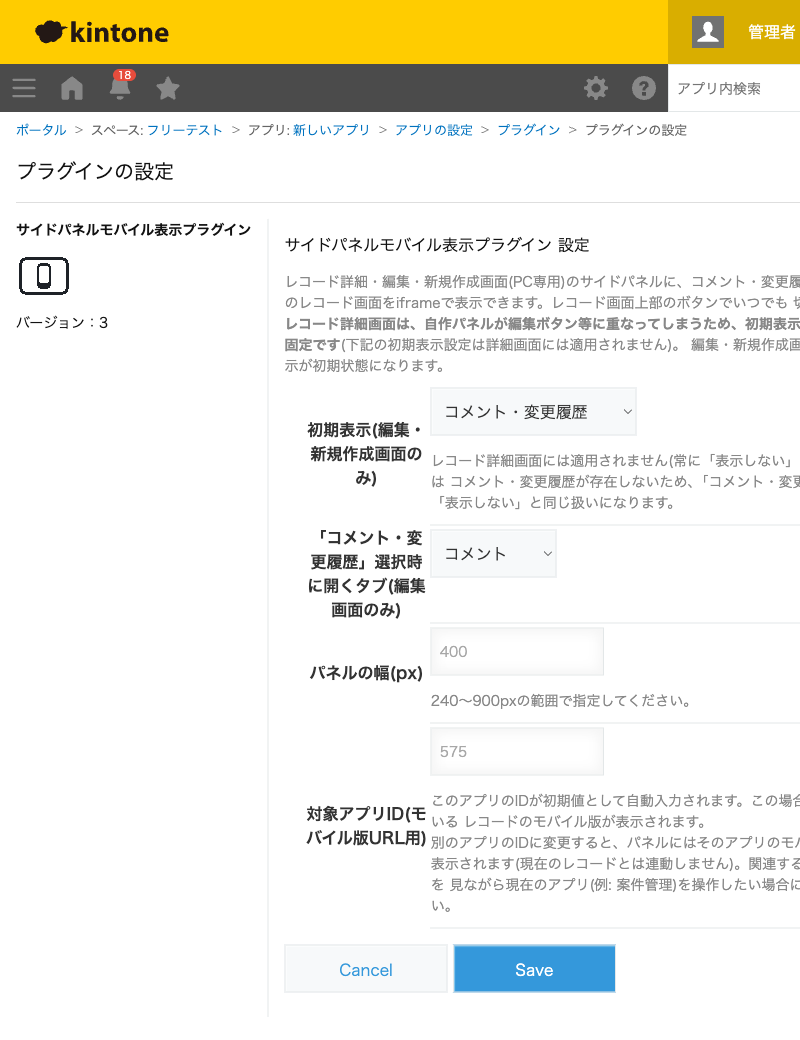The image size is (800, 1040).
Task: Open the hamburger menu
Action: click(24, 88)
